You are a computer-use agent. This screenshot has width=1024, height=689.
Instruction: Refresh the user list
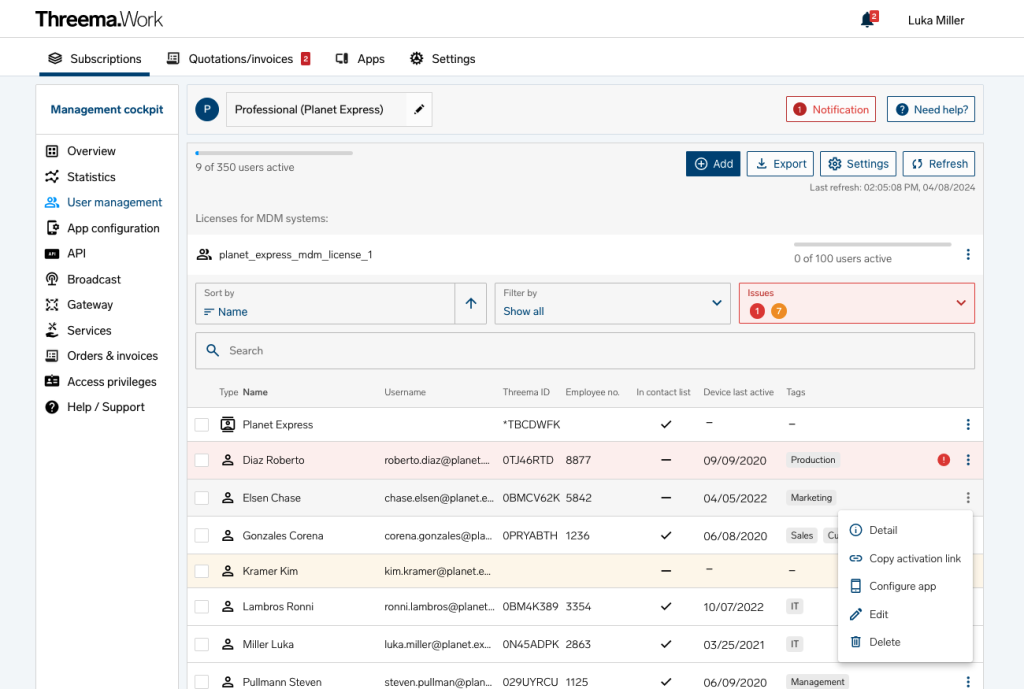[x=938, y=163]
